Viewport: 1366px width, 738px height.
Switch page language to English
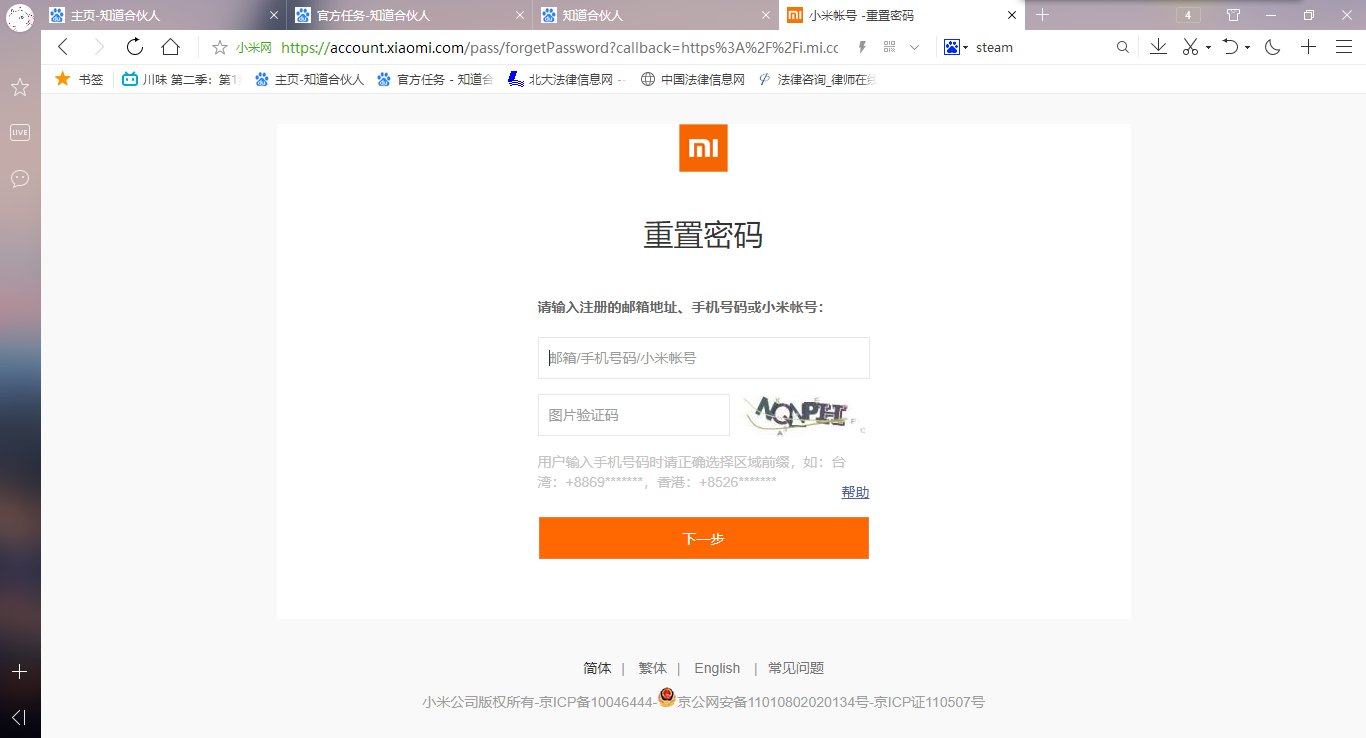point(716,668)
